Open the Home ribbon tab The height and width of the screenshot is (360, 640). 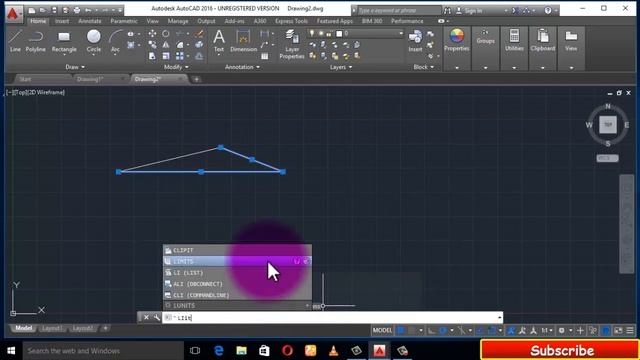[38, 21]
